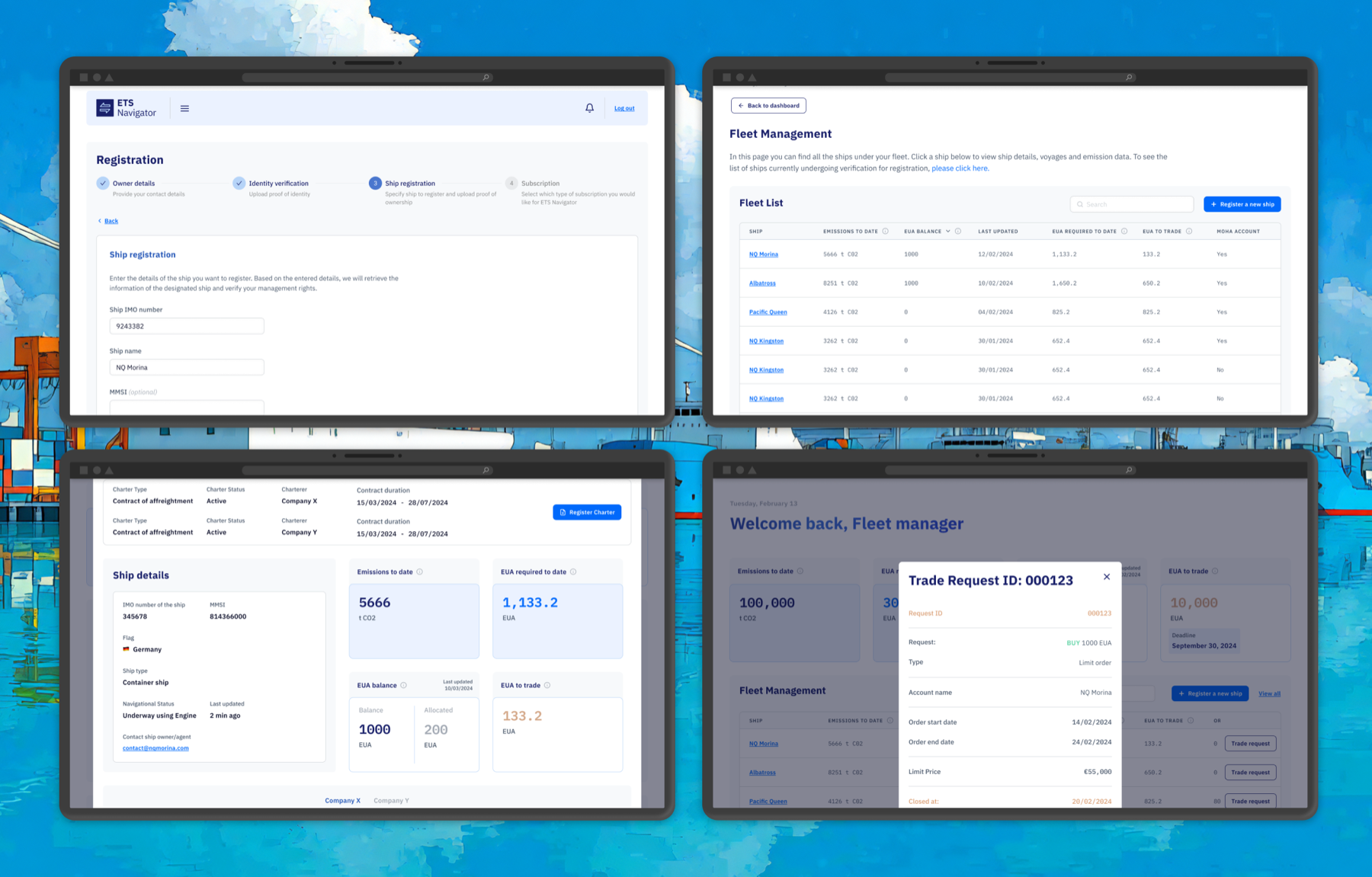Click Emissions to date info icon on dashboard card
This screenshot has height=877, width=1372.
point(800,571)
